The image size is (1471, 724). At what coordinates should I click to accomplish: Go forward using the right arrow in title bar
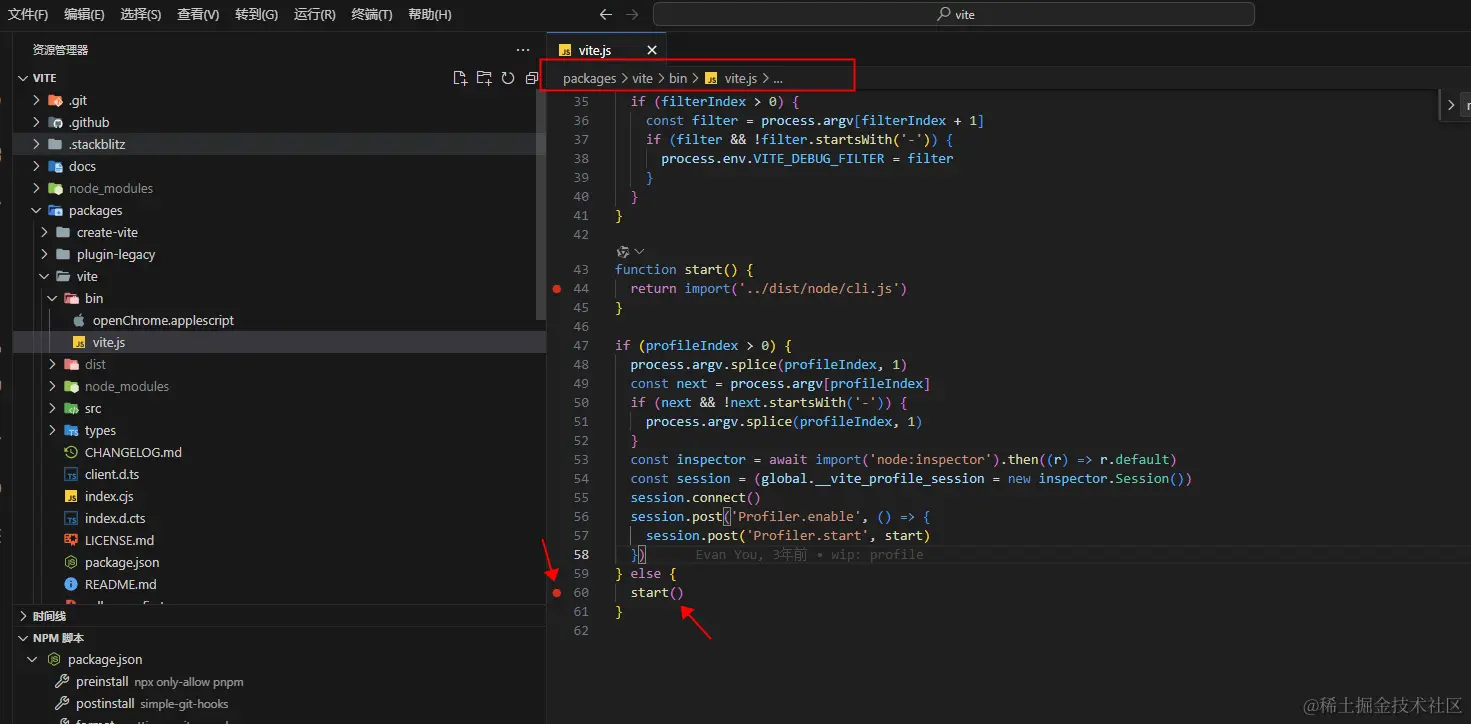point(631,14)
